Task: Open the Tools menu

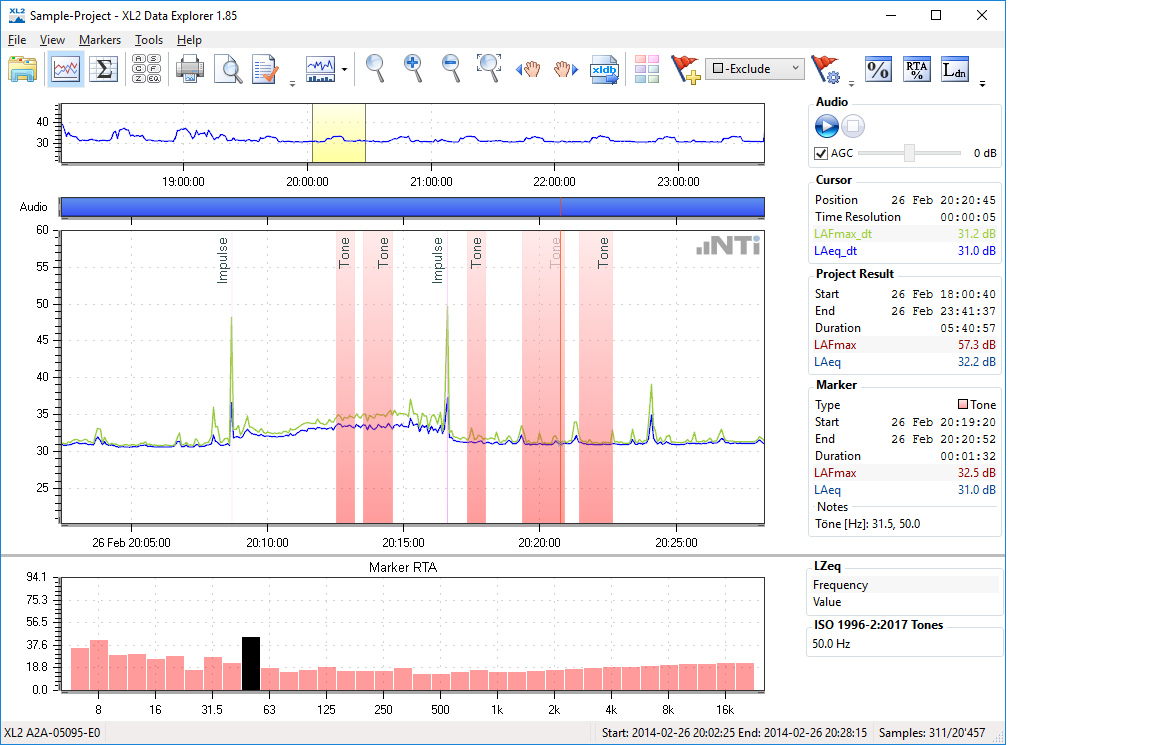Action: point(149,40)
